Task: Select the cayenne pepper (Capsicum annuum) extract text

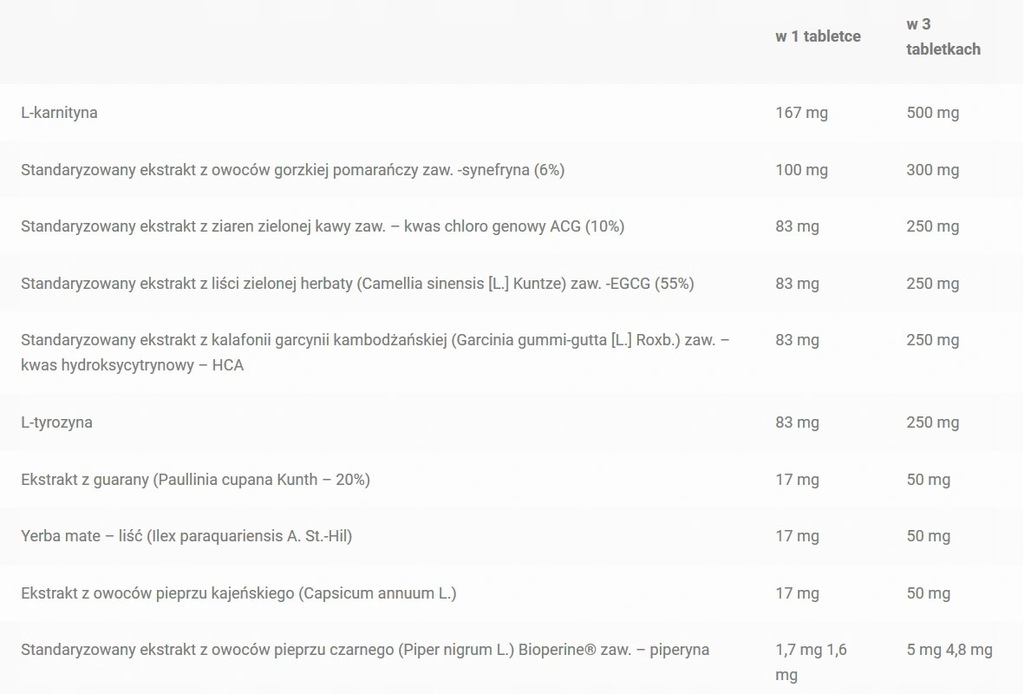Action: tap(238, 594)
